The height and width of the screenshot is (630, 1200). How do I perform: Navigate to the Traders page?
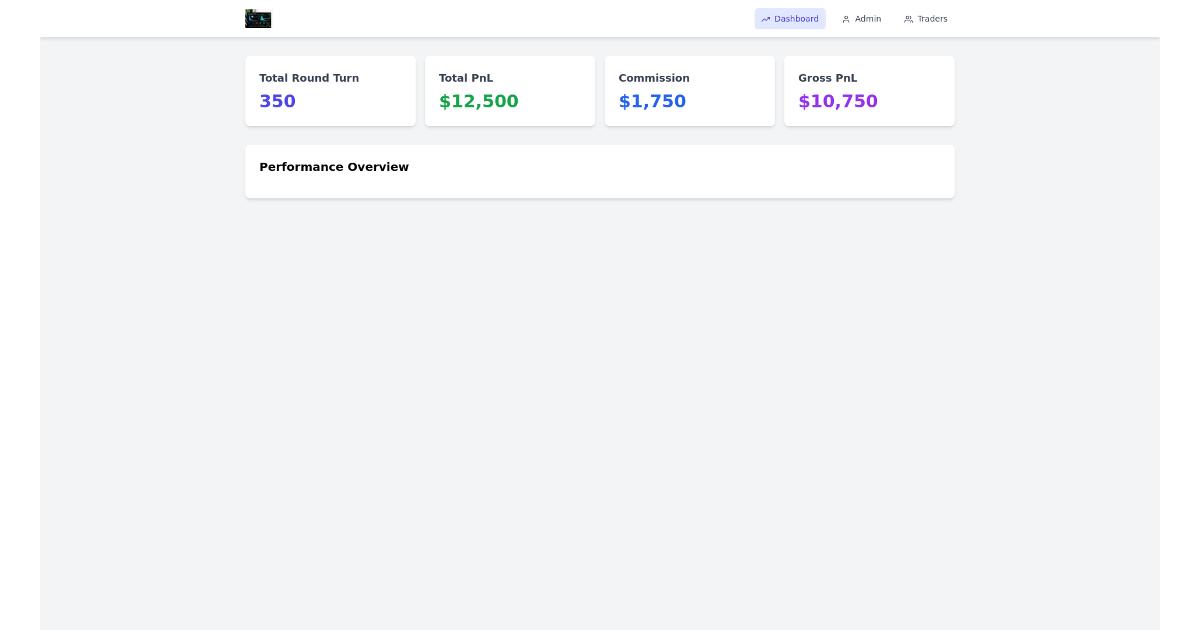[x=925, y=18]
